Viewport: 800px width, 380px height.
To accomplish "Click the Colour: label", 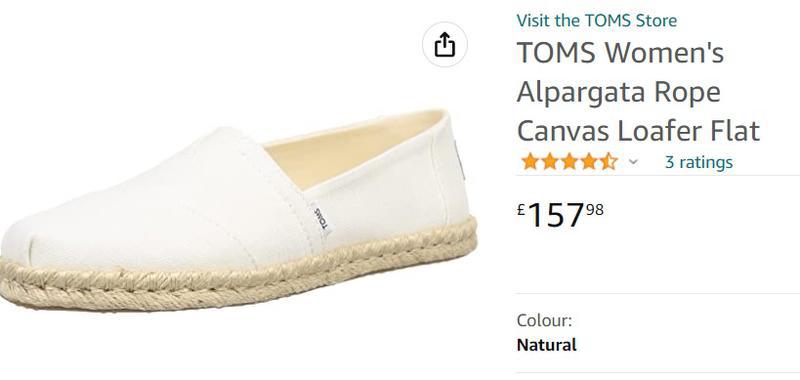I will click(544, 321).
